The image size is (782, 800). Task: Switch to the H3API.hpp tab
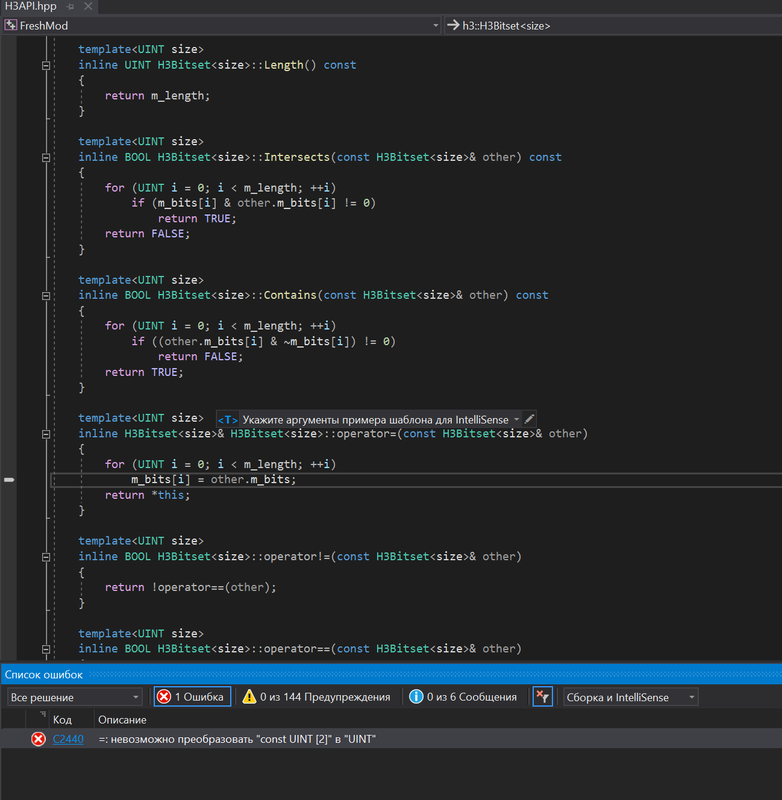click(x=31, y=6)
